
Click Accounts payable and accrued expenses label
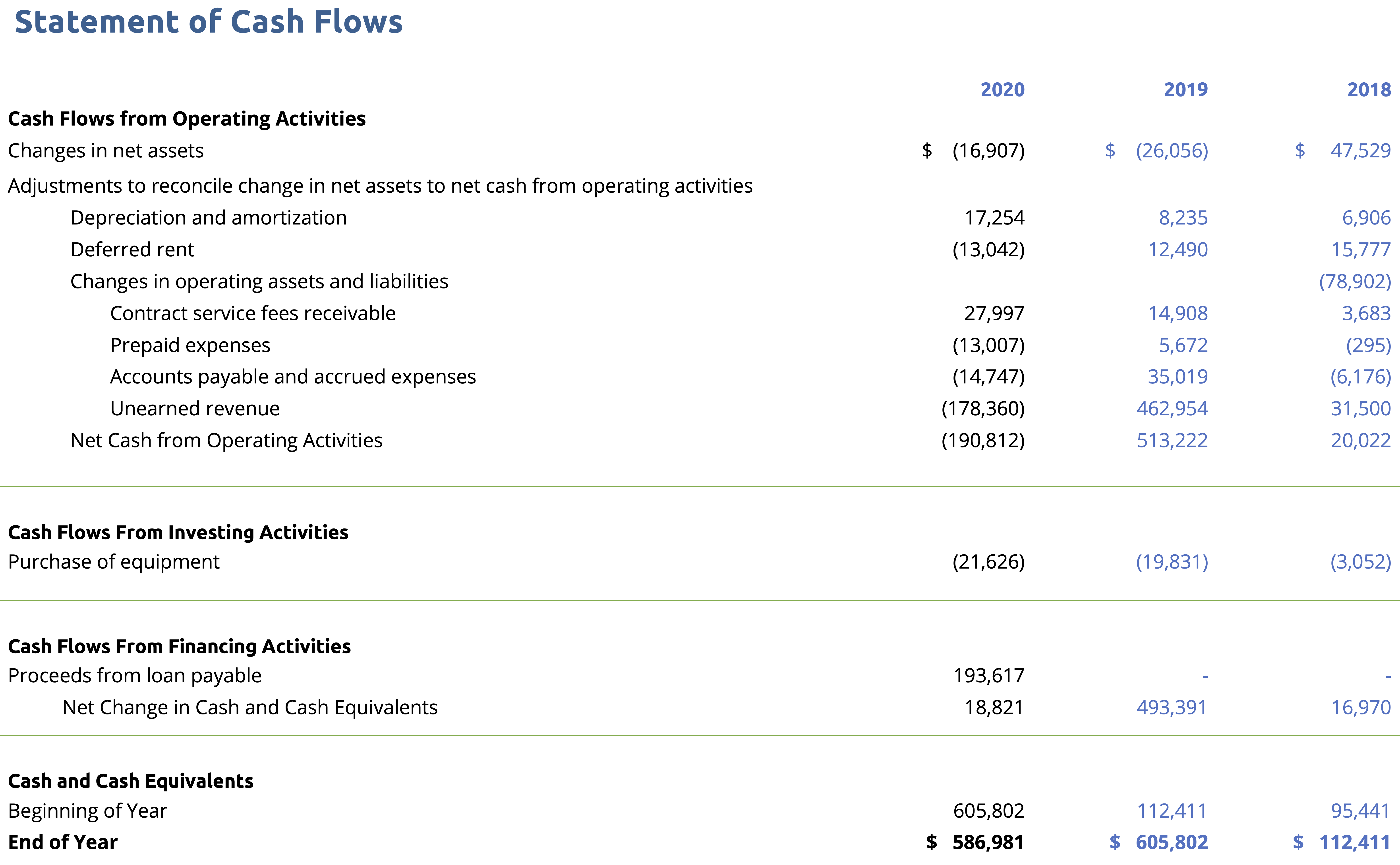pos(293,377)
